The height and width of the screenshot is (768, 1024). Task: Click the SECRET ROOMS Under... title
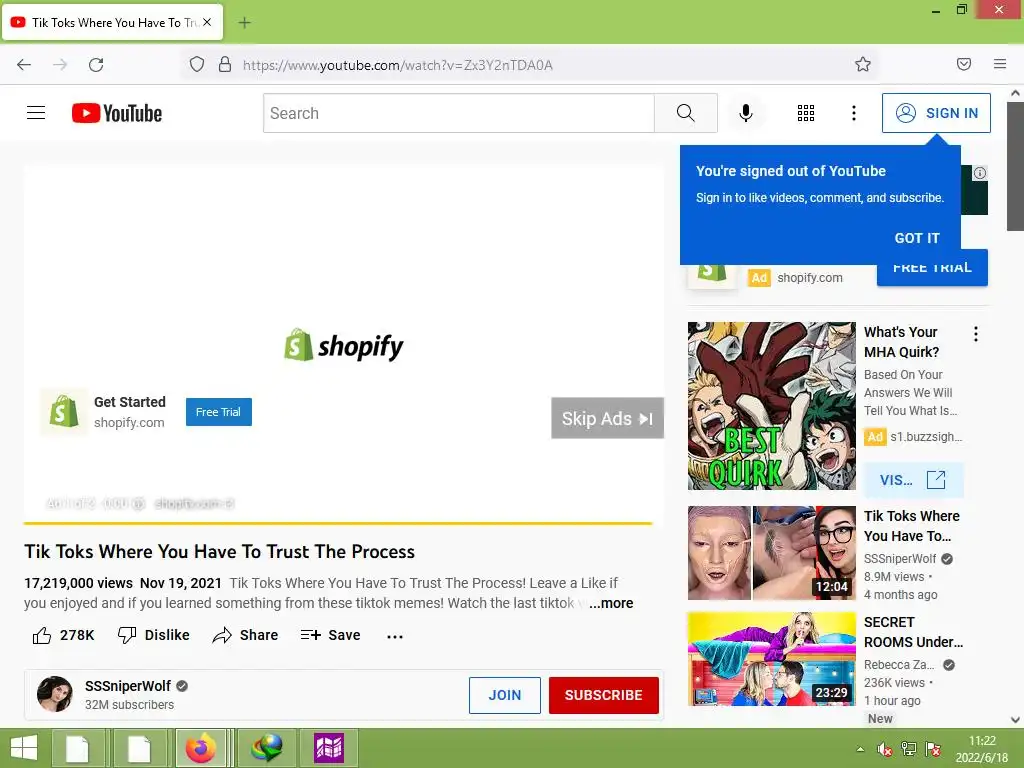[x=913, y=632]
